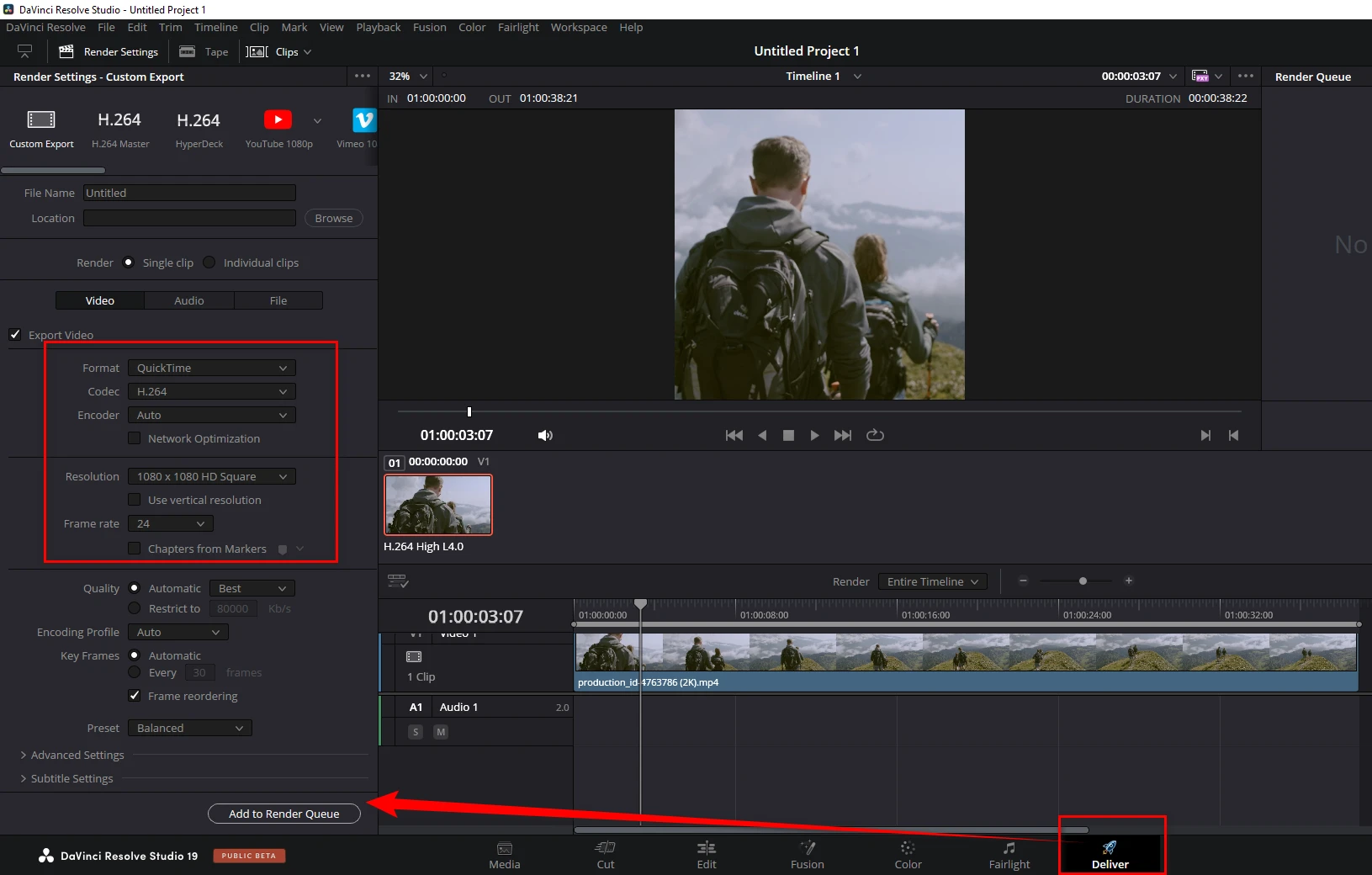This screenshot has width=1372, height=875.
Task: Mute viewer audio with speaker icon
Action: 545,435
